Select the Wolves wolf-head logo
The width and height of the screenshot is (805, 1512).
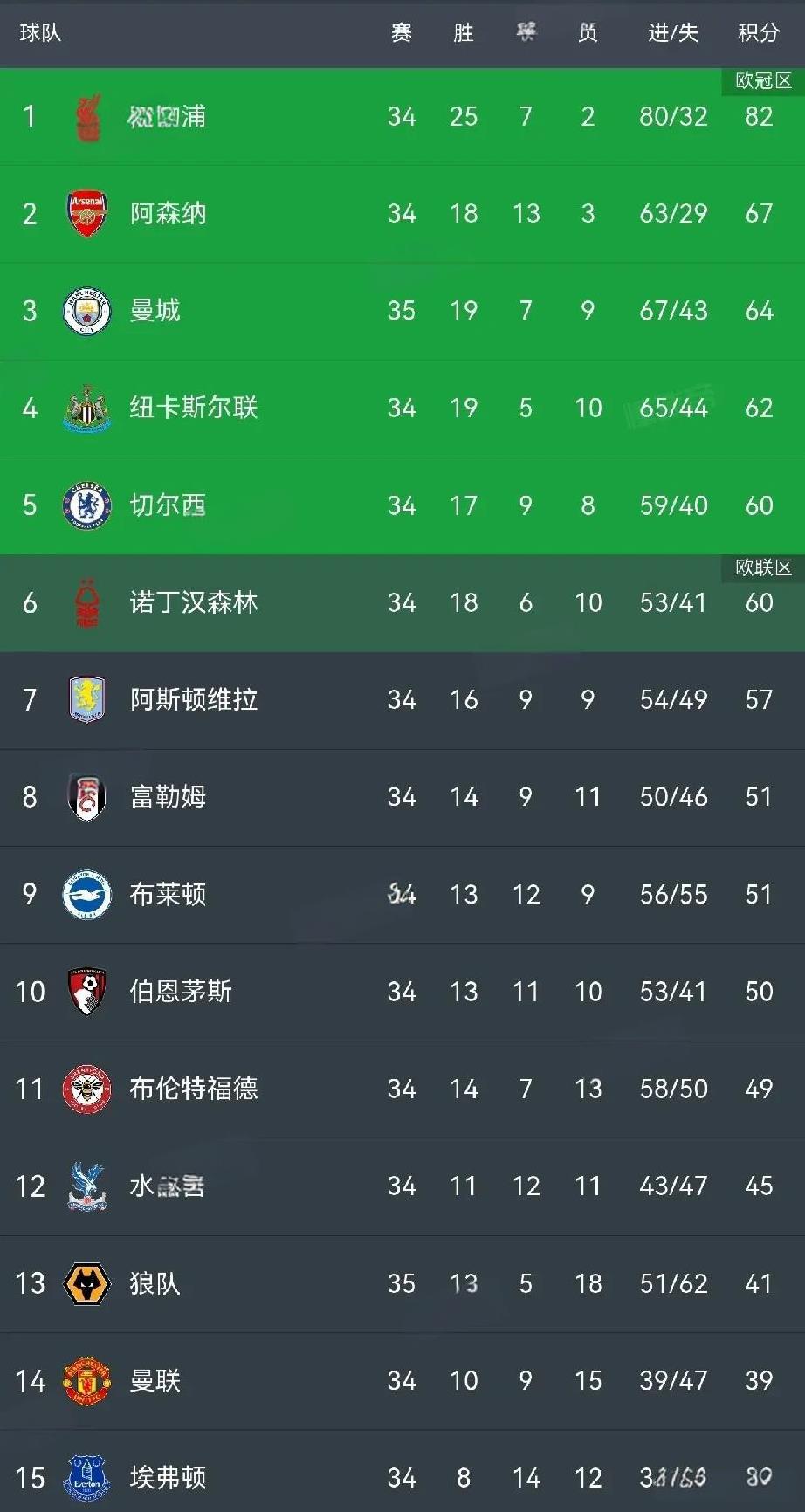pos(86,1284)
